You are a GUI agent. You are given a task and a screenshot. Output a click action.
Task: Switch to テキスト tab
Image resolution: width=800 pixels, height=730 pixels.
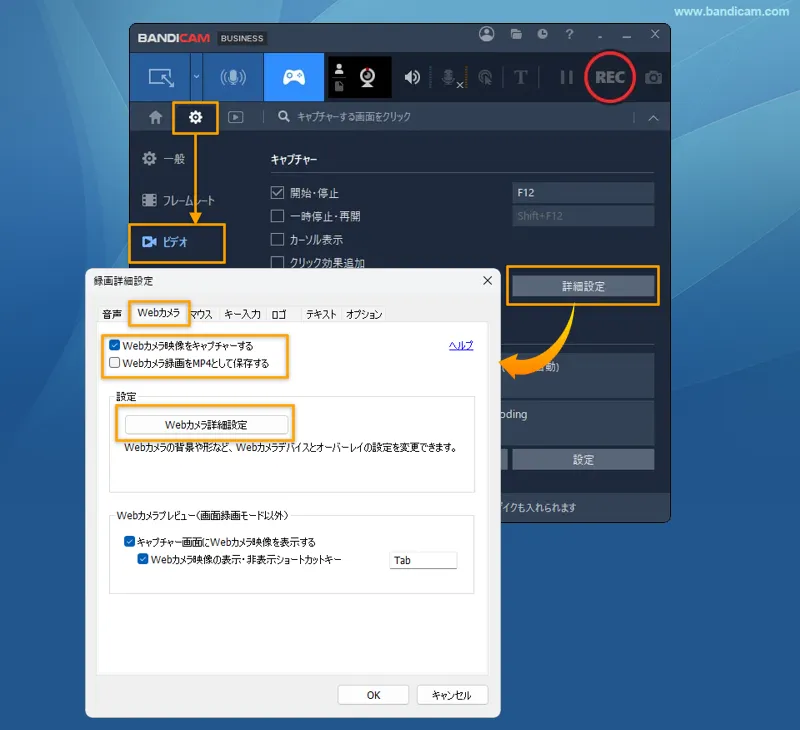(321, 314)
